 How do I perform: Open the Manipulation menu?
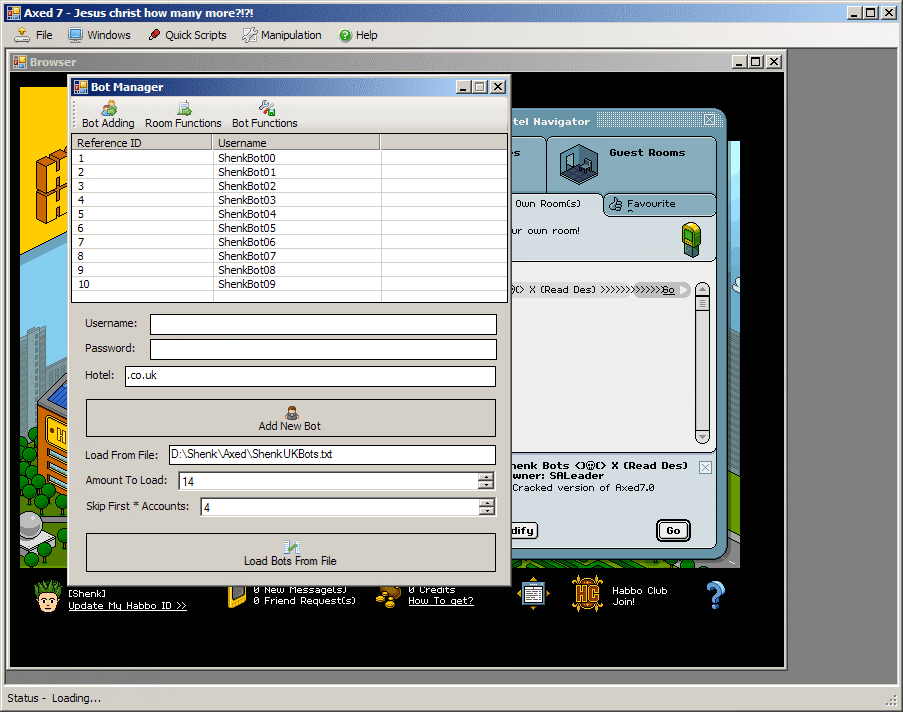(282, 35)
